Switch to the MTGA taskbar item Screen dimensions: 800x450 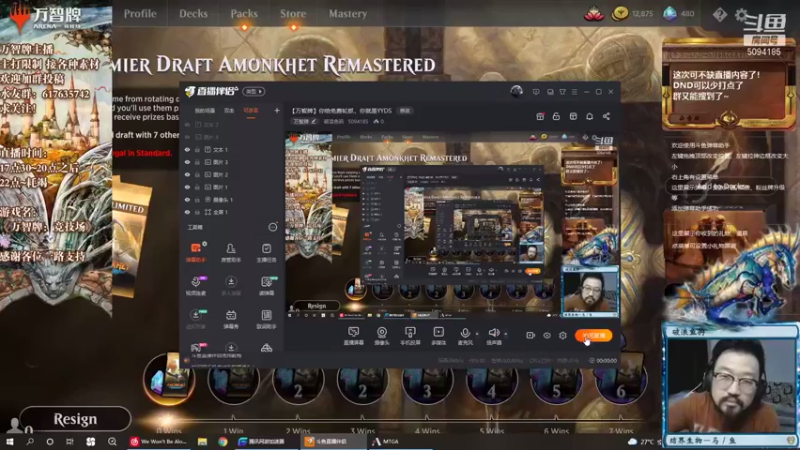tap(386, 441)
